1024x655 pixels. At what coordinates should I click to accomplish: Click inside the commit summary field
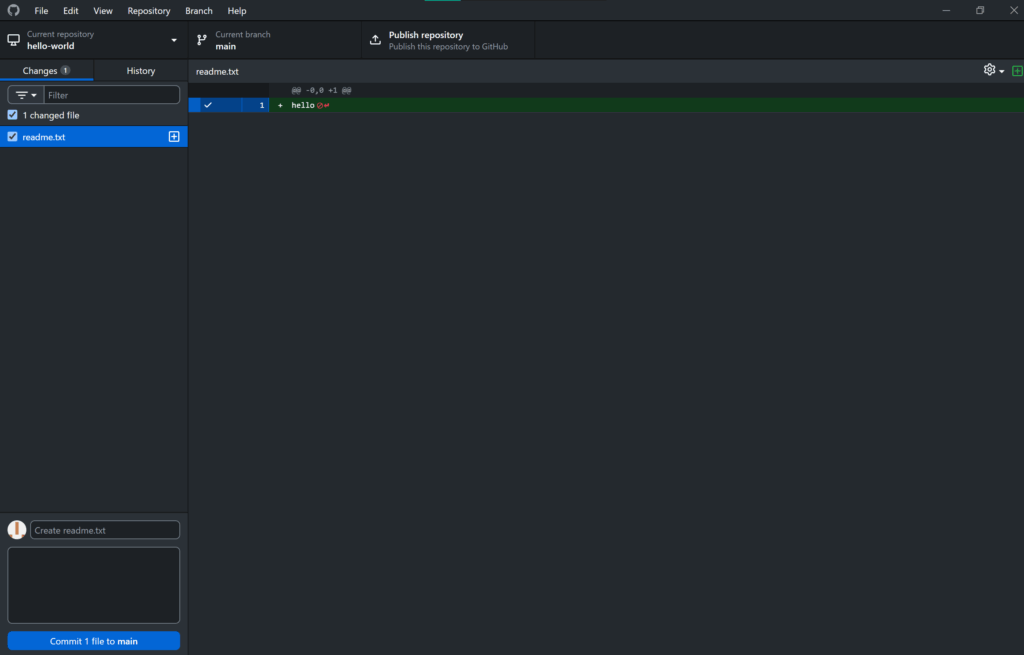(105, 530)
